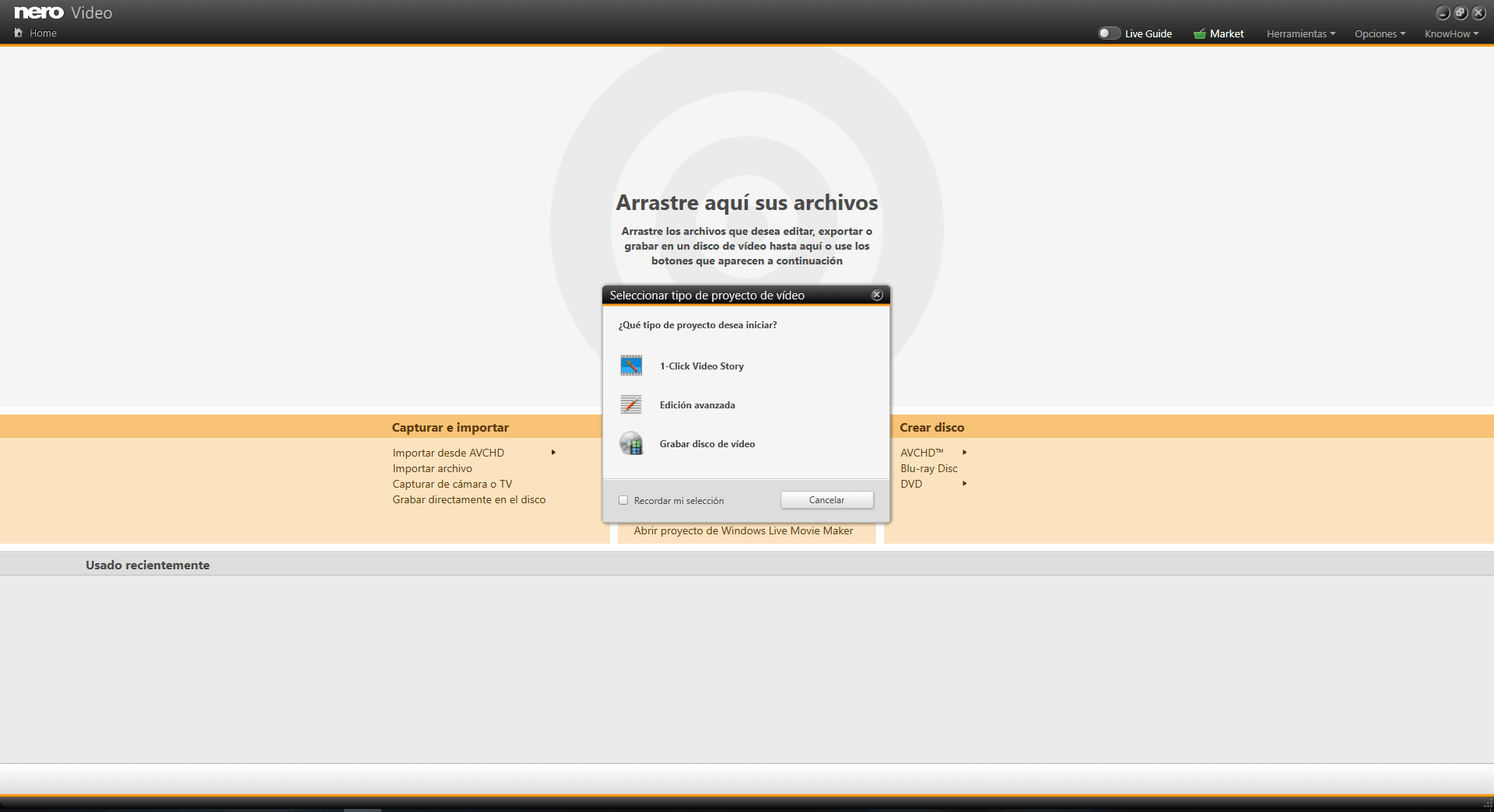Click the Usado recientemente heading

tap(148, 565)
